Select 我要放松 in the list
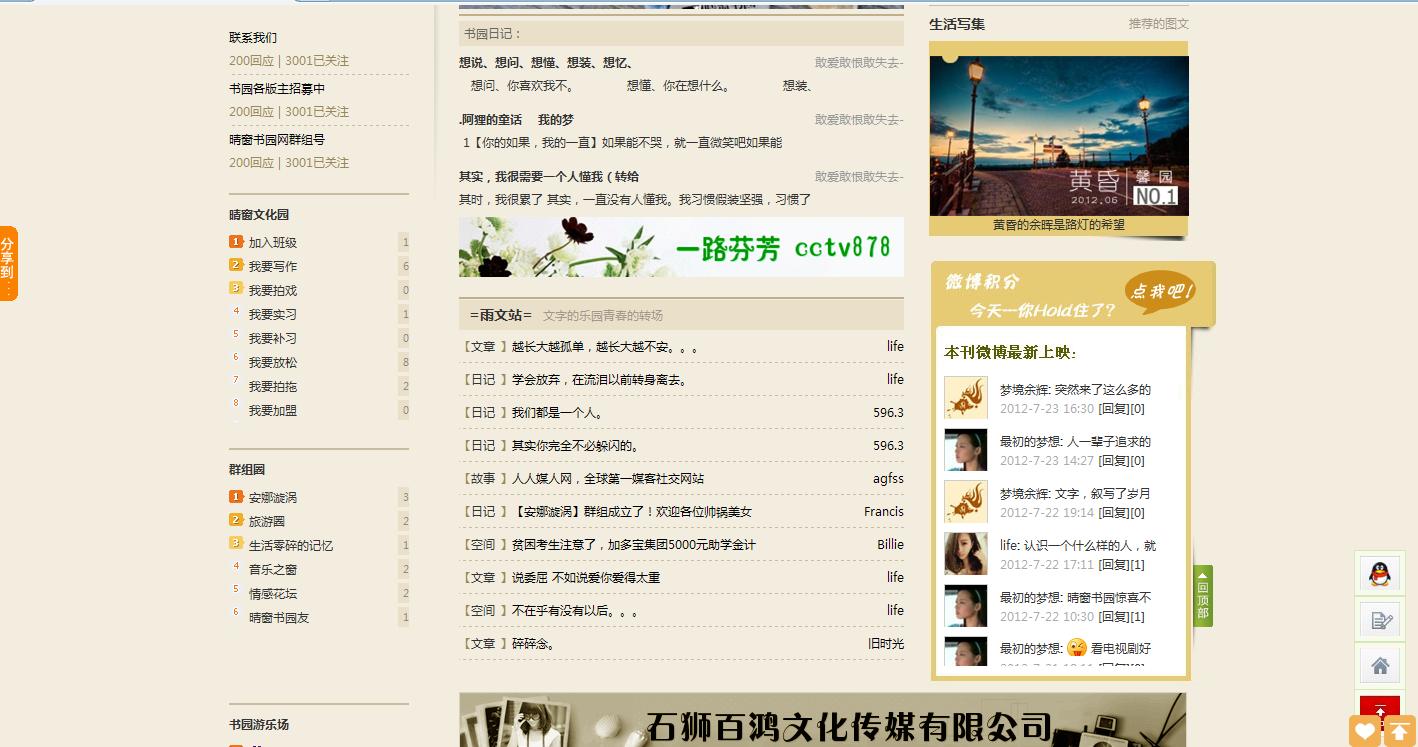The height and width of the screenshot is (747, 1418). [273, 363]
